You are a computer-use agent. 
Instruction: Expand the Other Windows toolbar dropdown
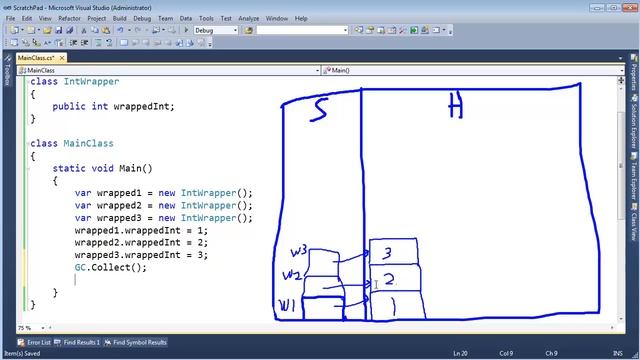[x=444, y=30]
